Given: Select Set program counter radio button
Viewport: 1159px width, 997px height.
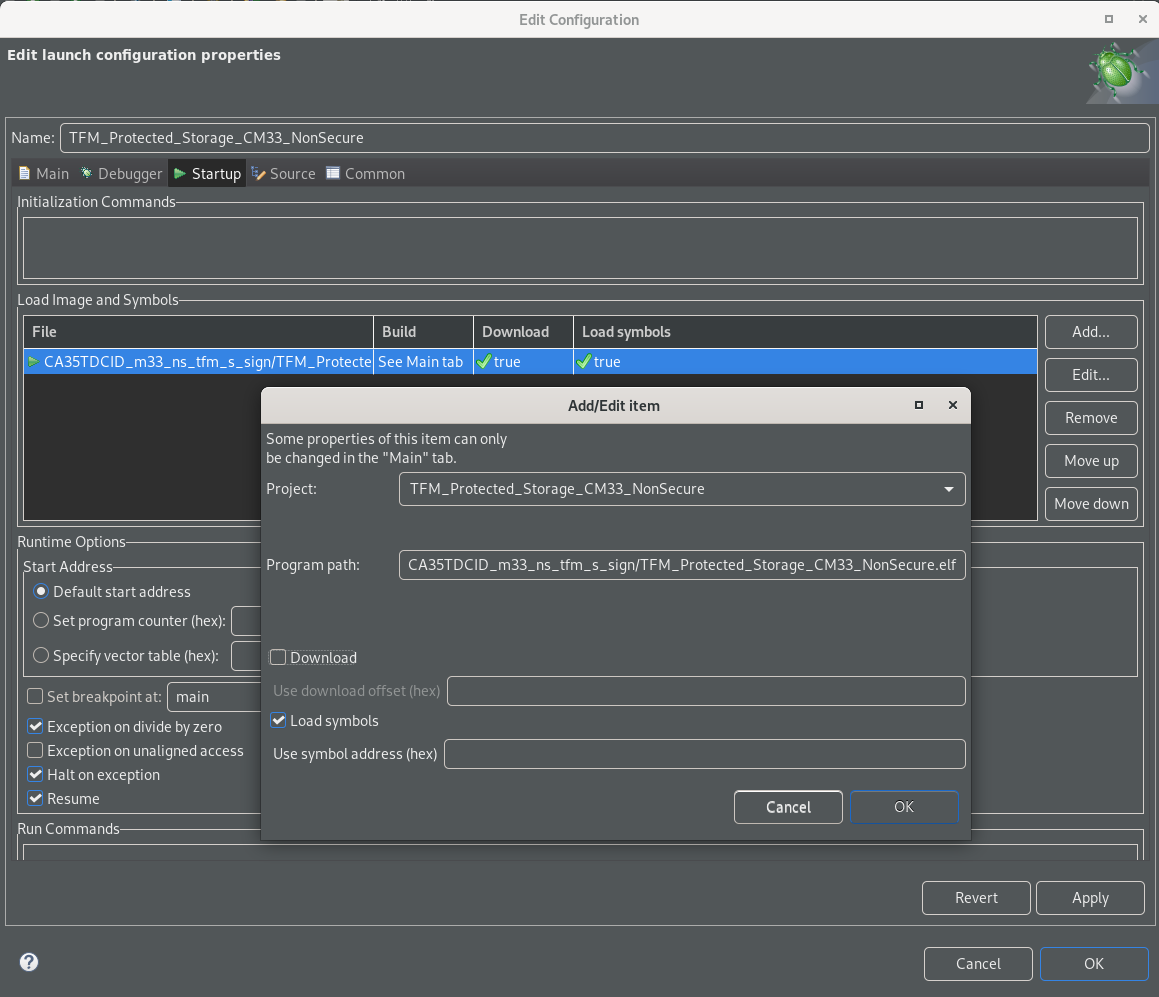Looking at the screenshot, I should (x=41, y=620).
